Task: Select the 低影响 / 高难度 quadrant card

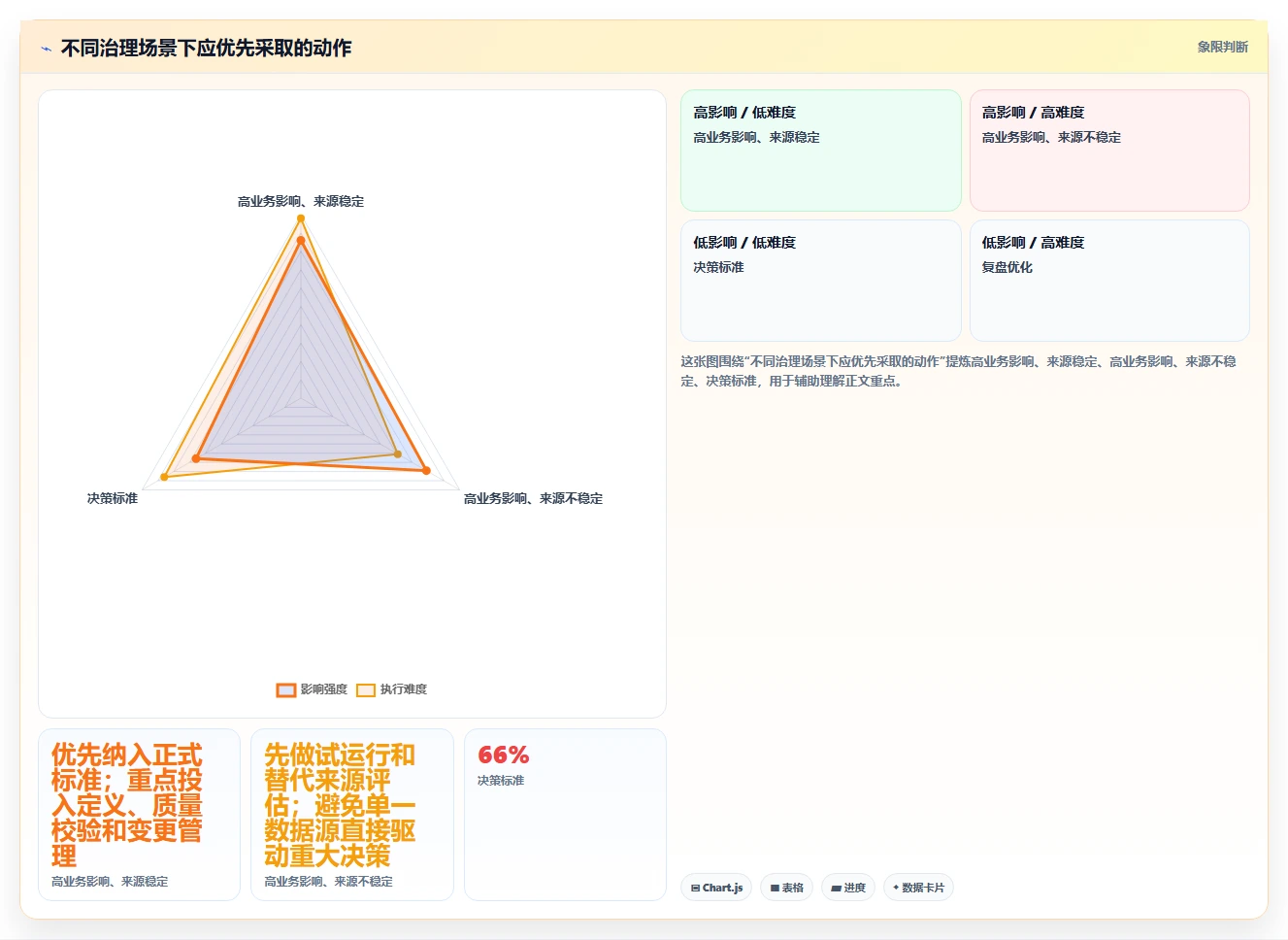Action: coord(1109,281)
